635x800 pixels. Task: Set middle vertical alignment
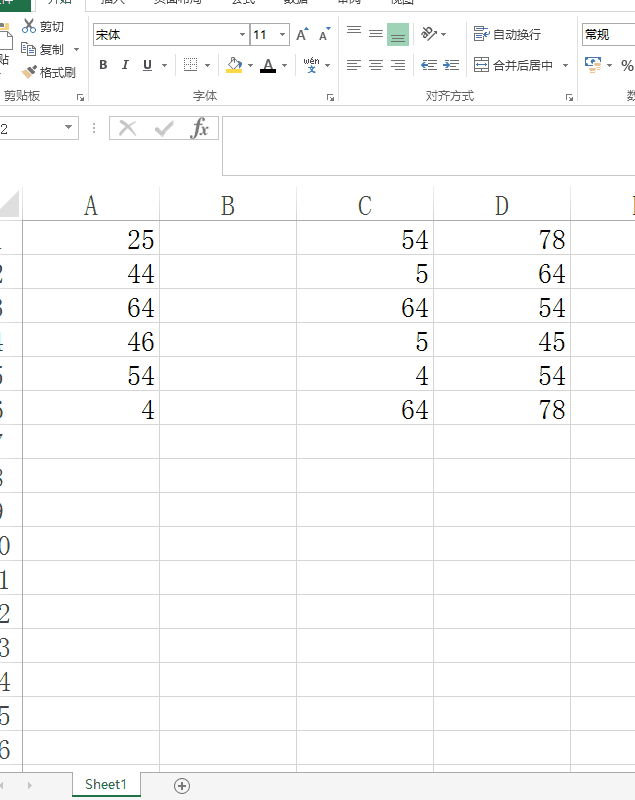(x=376, y=34)
